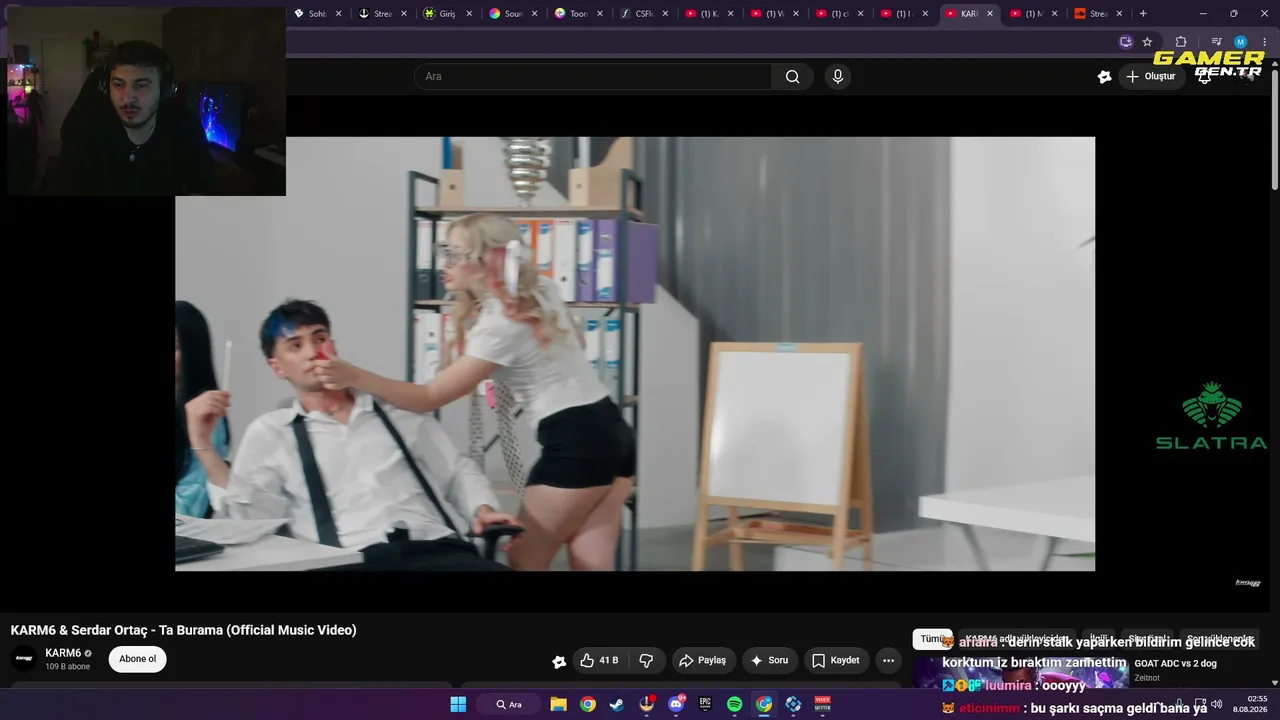Click the AI sparkle icon beside Oluştur
Viewport: 1280px width, 720px height.
[x=1104, y=77]
